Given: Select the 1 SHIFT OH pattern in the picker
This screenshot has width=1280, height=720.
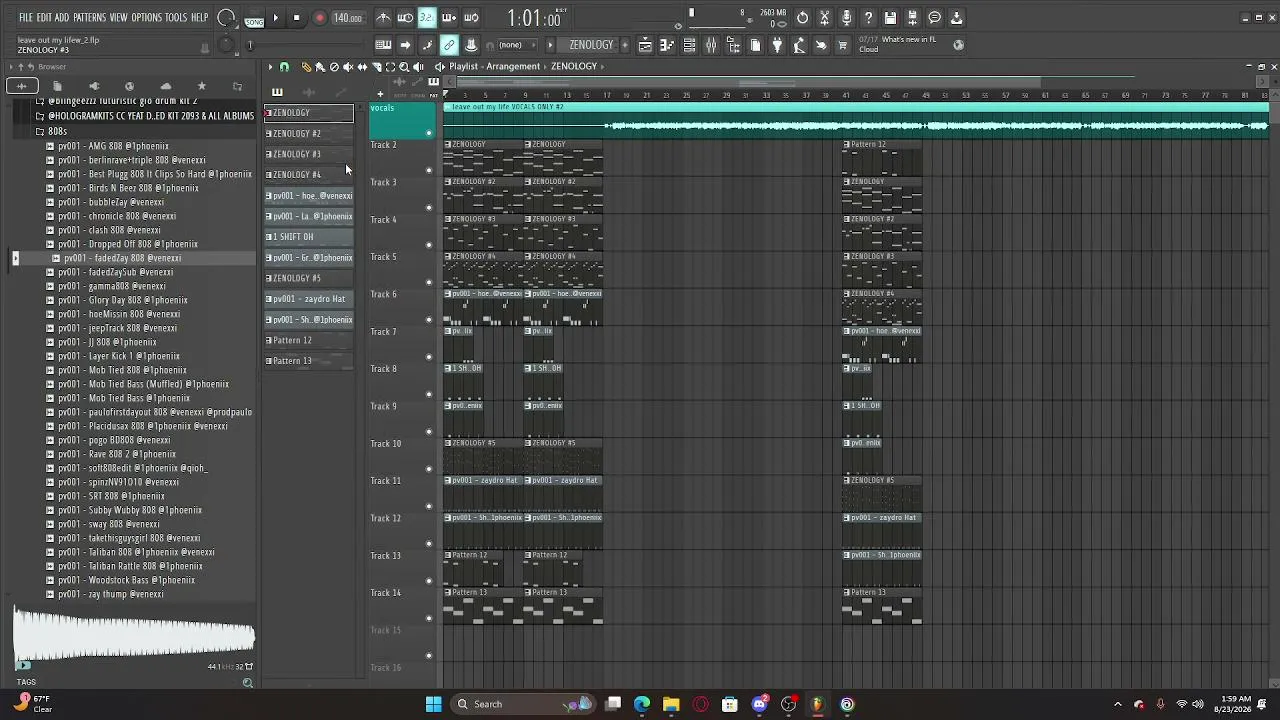Looking at the screenshot, I should pos(309,237).
